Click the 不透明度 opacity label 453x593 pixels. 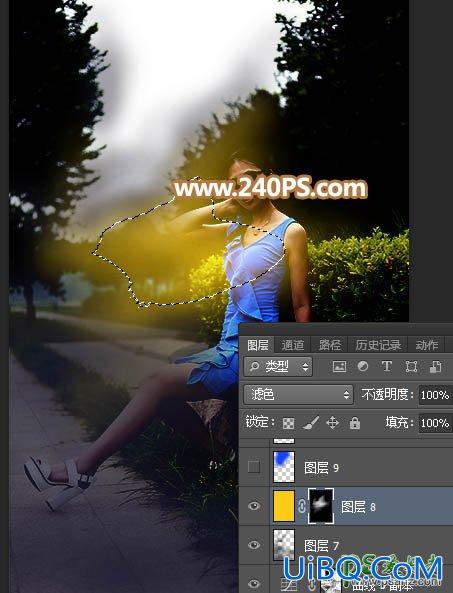click(388, 395)
